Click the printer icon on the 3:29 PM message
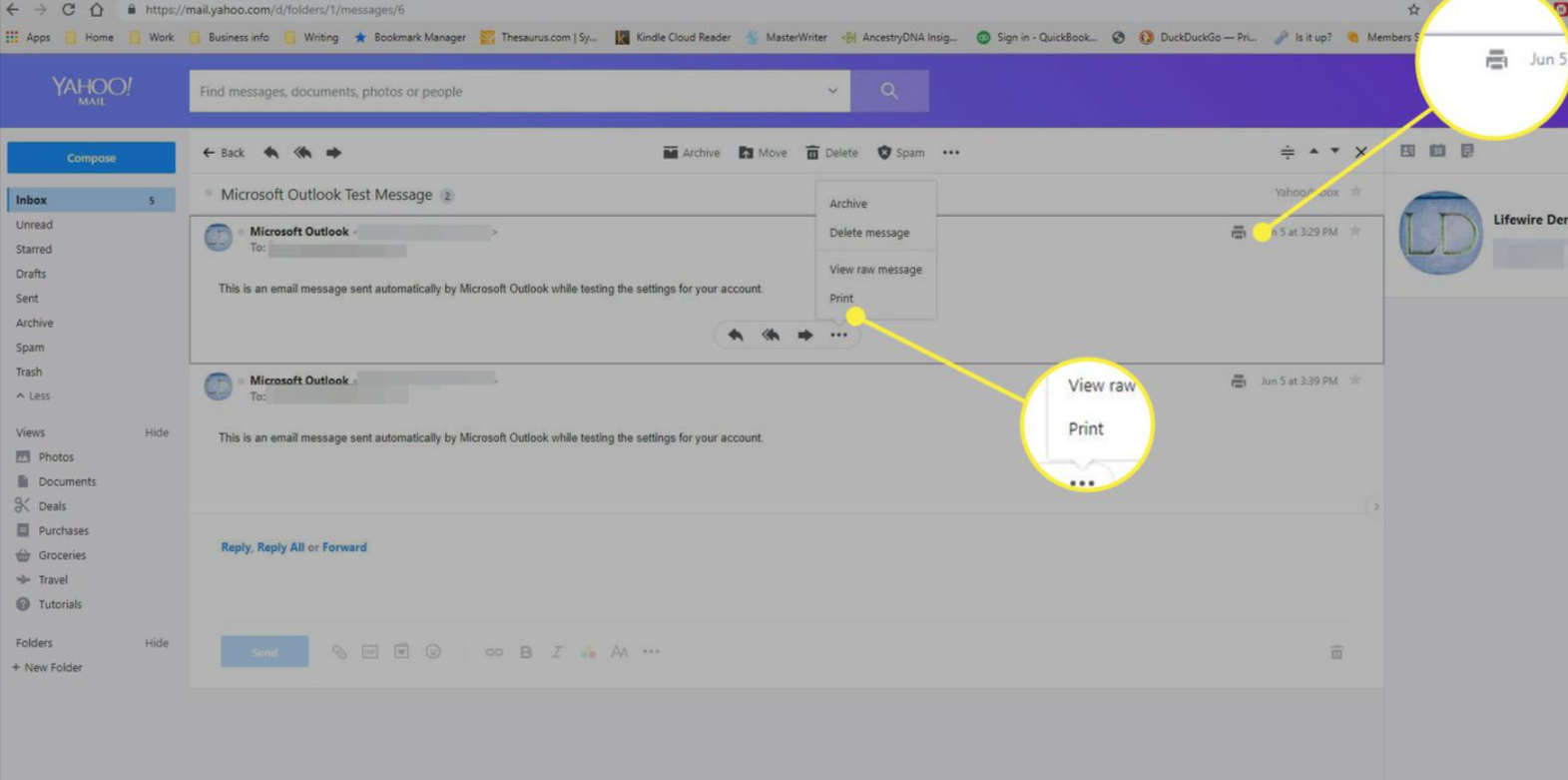Image resolution: width=1568 pixels, height=780 pixels. pyautogui.click(x=1238, y=232)
